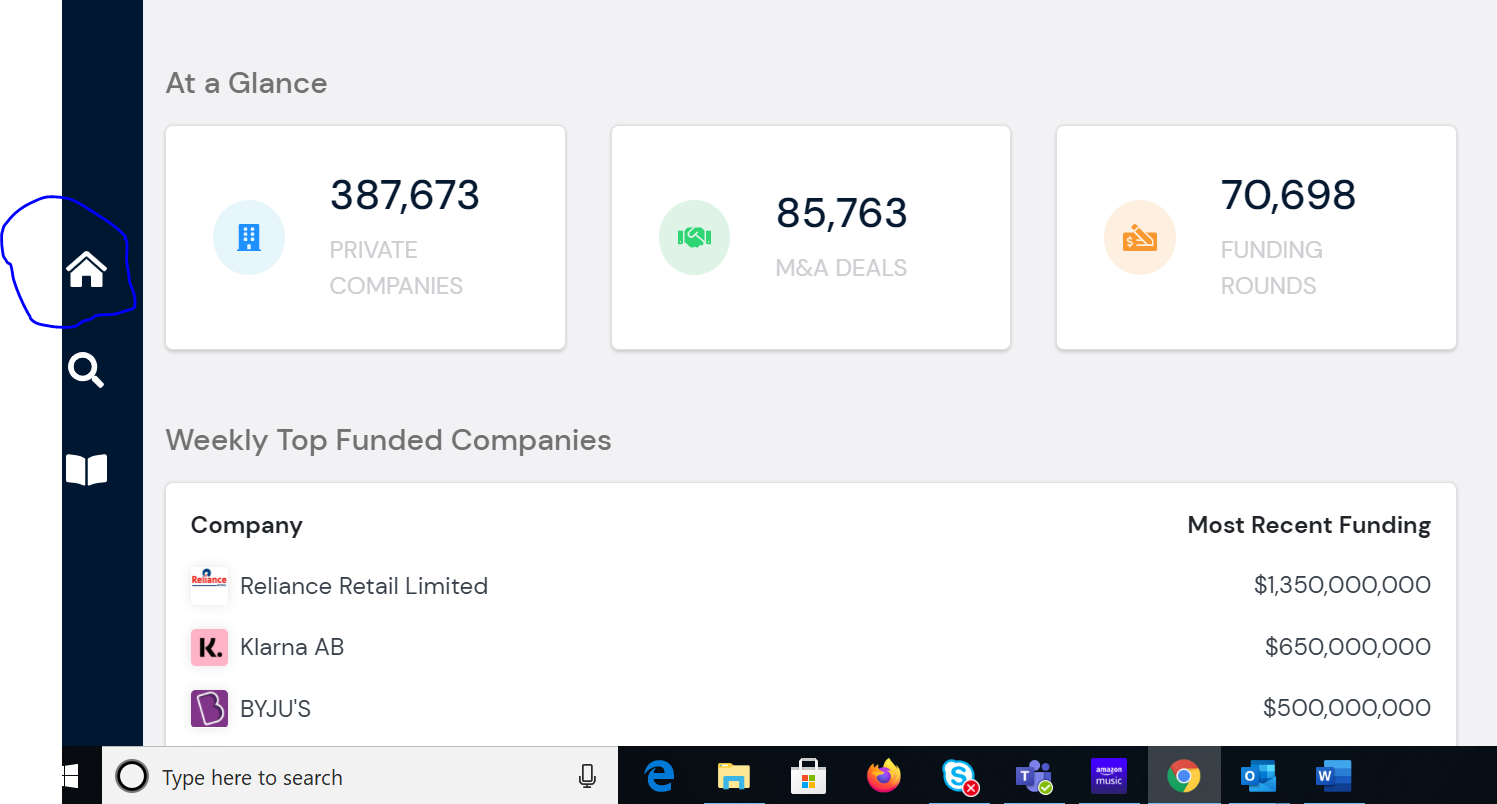Open the Home page from sidebar
This screenshot has width=1497, height=804.
[87, 269]
